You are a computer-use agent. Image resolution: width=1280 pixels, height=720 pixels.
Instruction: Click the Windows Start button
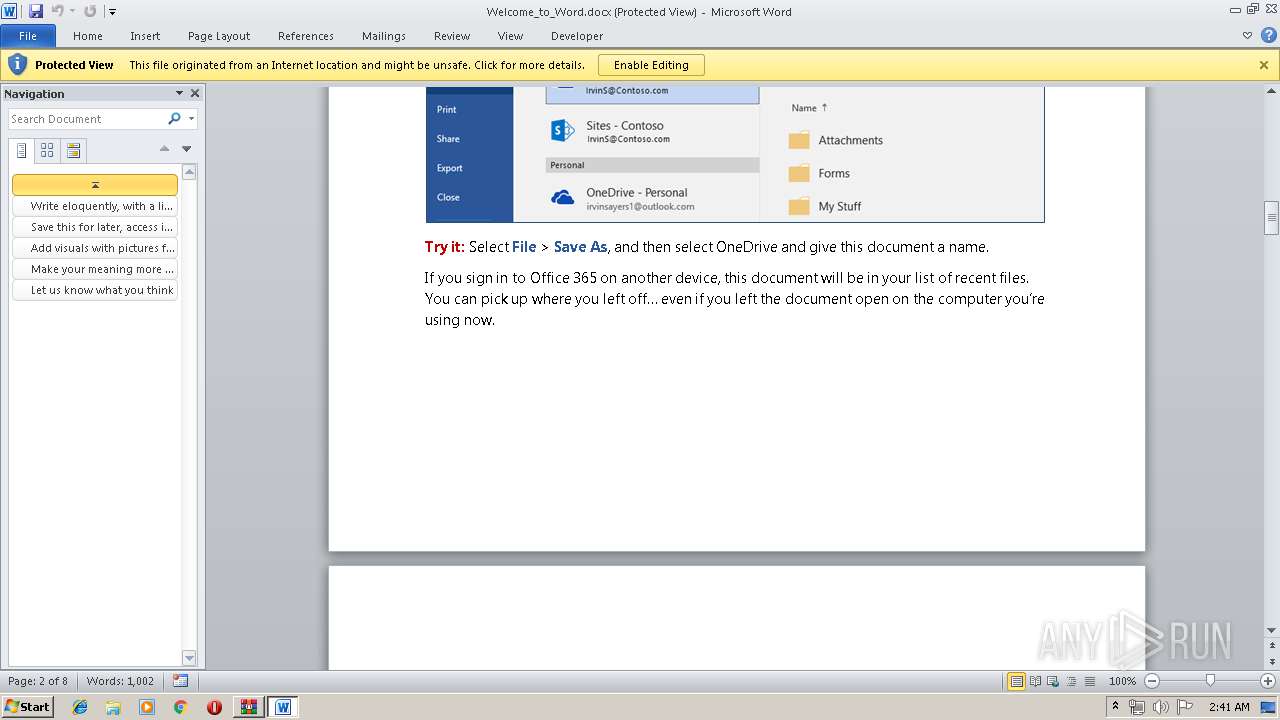tap(27, 707)
